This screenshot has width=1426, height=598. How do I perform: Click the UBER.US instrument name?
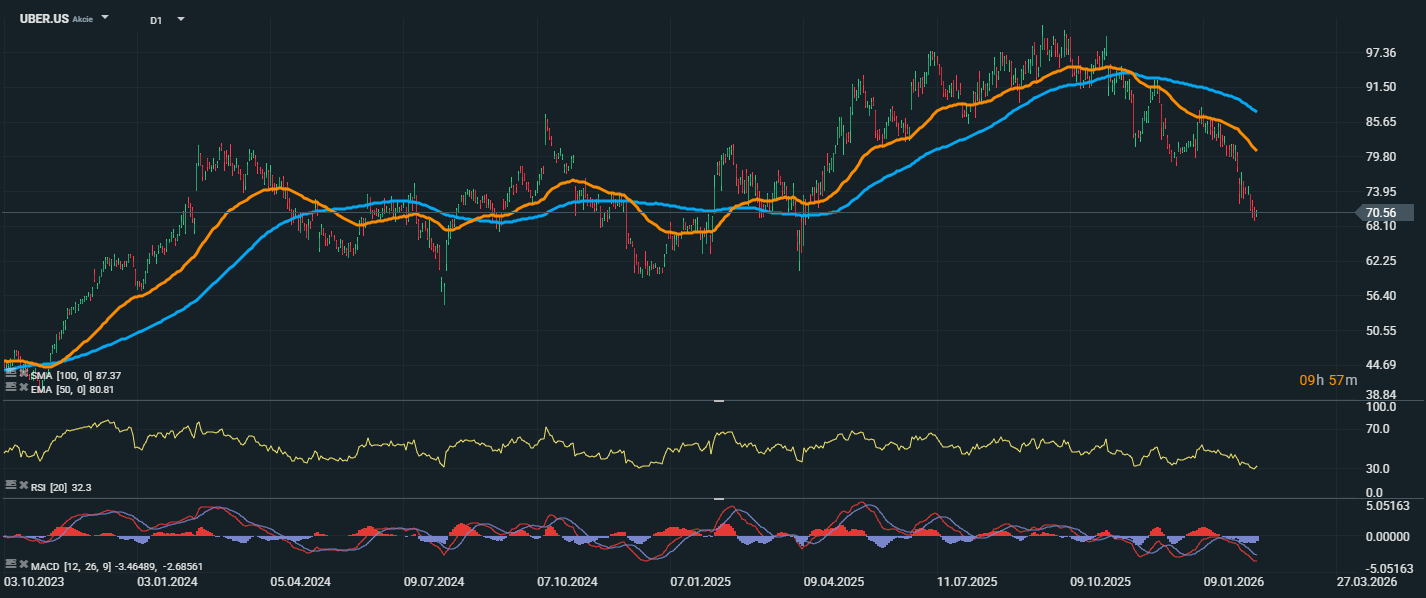(x=44, y=19)
